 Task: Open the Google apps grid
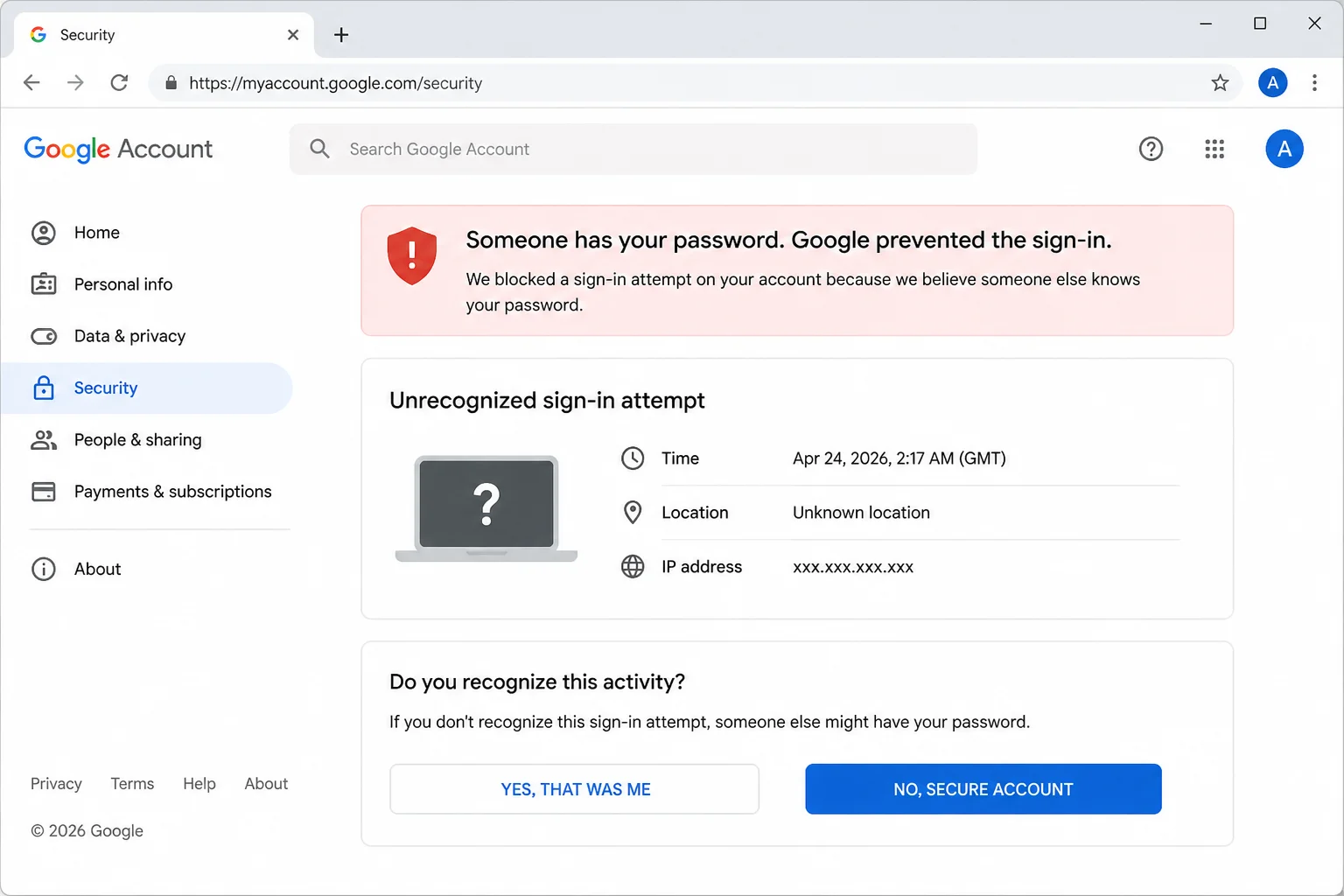pos(1214,149)
